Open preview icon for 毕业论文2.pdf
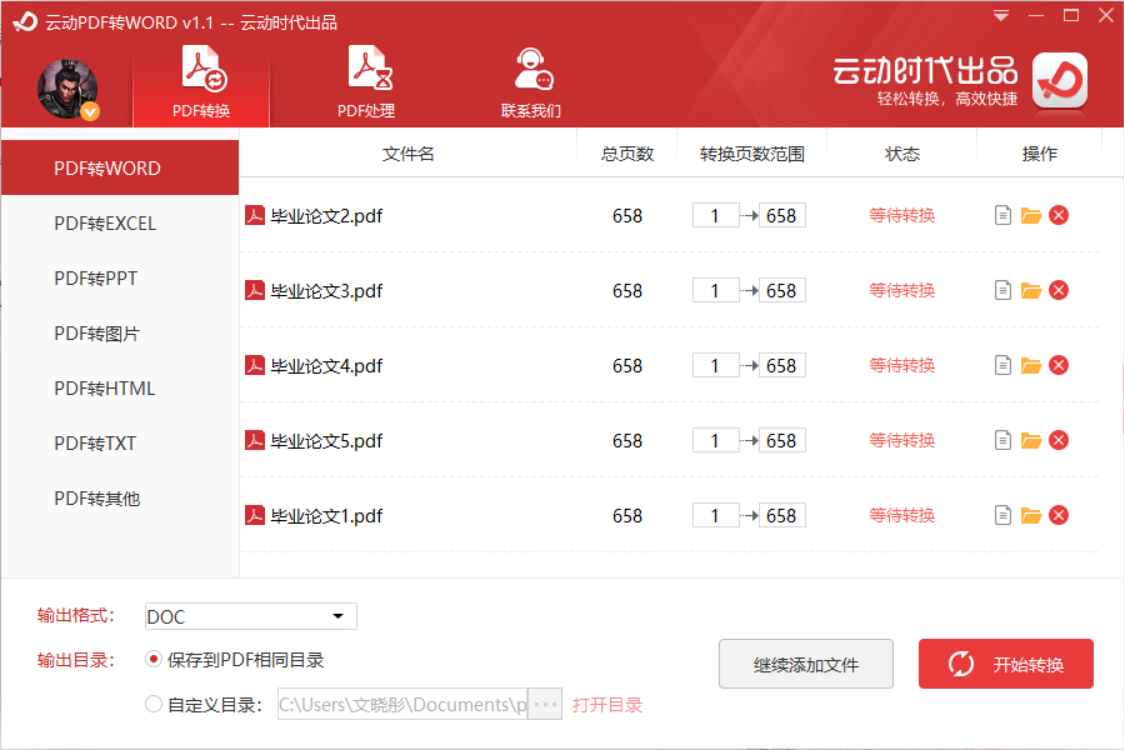The image size is (1124, 750). coord(1003,214)
